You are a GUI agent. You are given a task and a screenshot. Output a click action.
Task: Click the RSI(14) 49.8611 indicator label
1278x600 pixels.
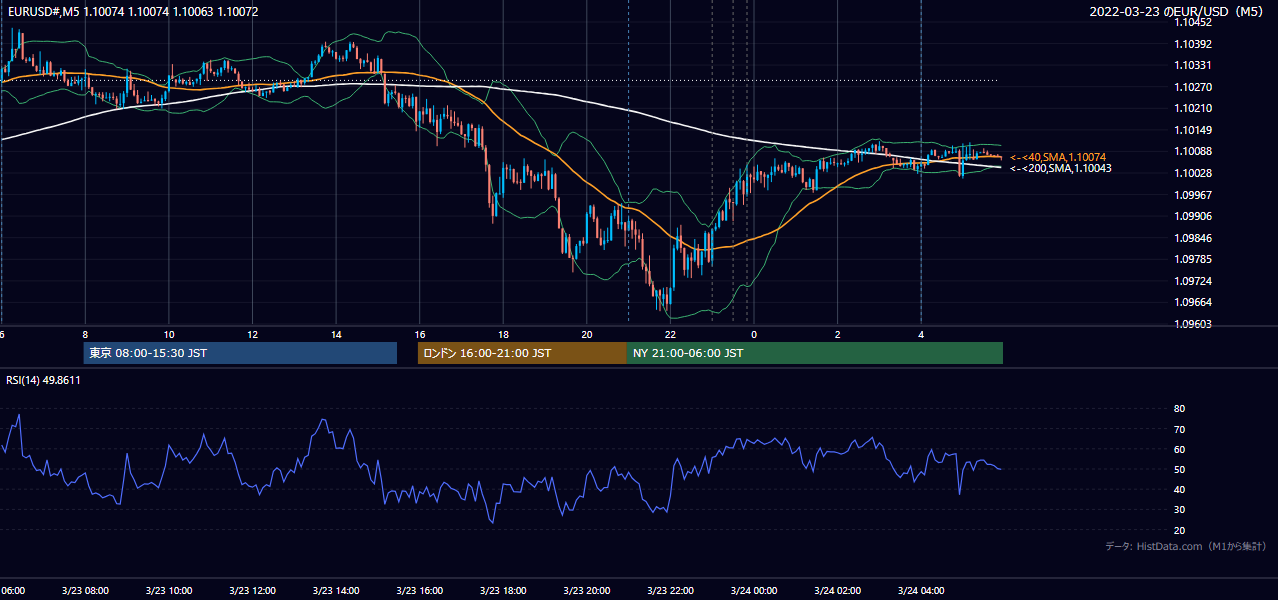click(x=43, y=380)
